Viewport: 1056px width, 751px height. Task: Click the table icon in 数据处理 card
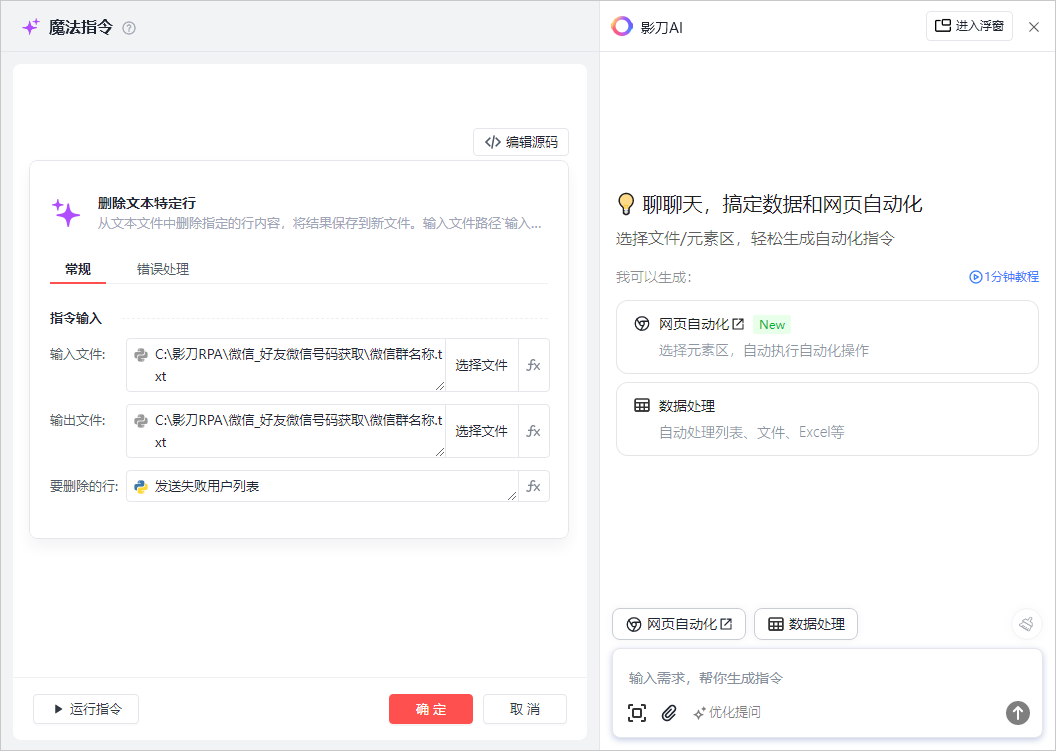tap(642, 405)
